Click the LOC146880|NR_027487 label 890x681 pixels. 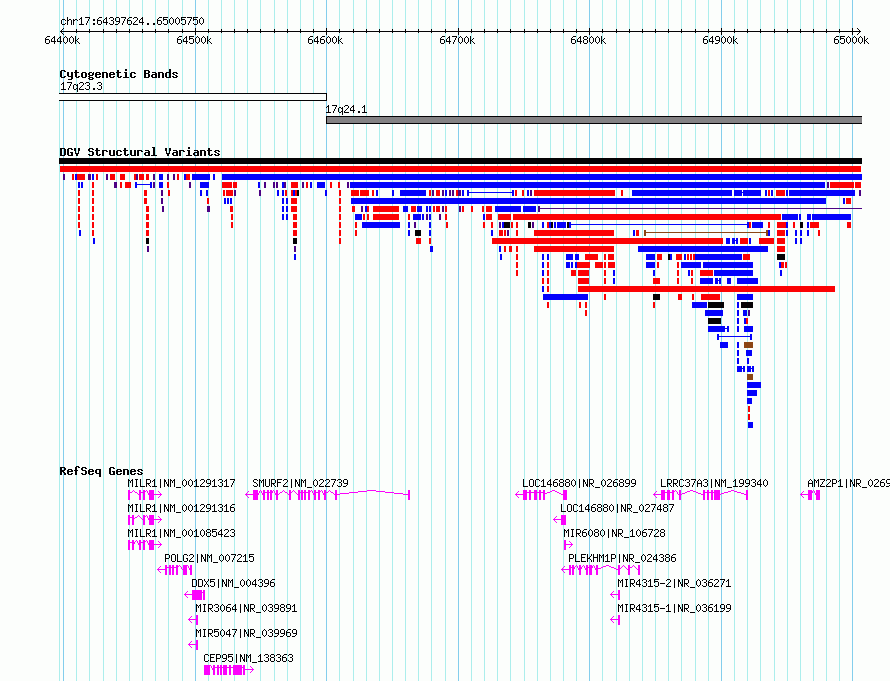[617, 508]
